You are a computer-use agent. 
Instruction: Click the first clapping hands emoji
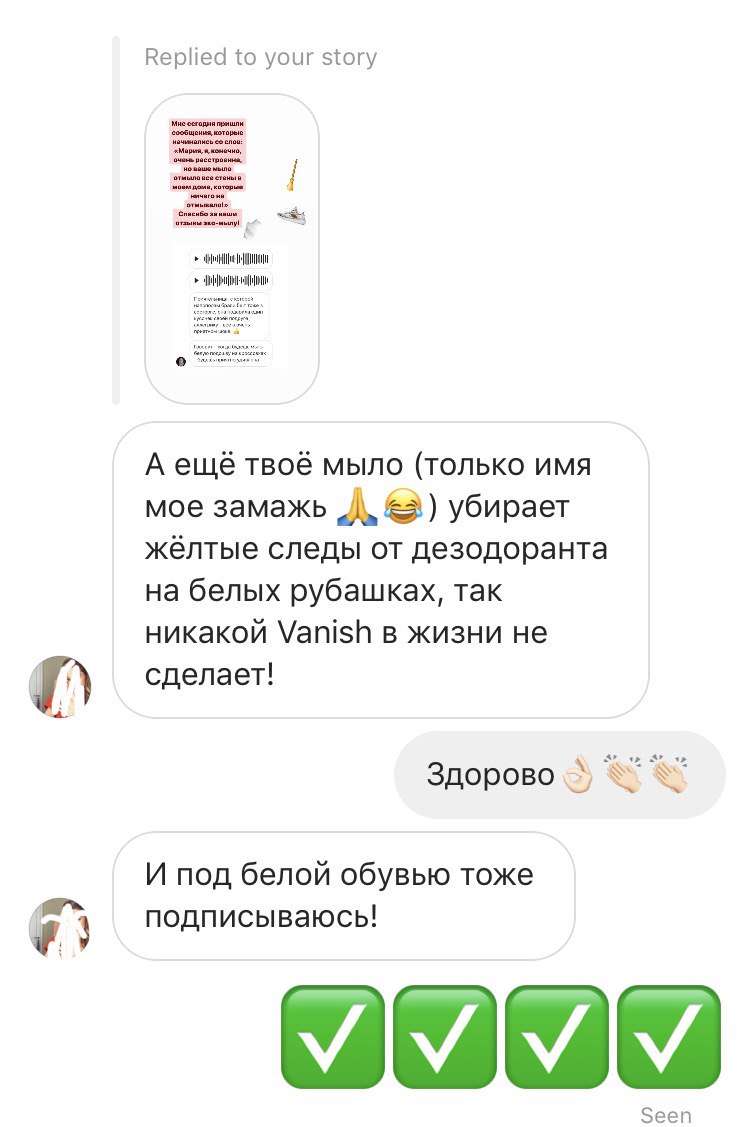pos(623,773)
